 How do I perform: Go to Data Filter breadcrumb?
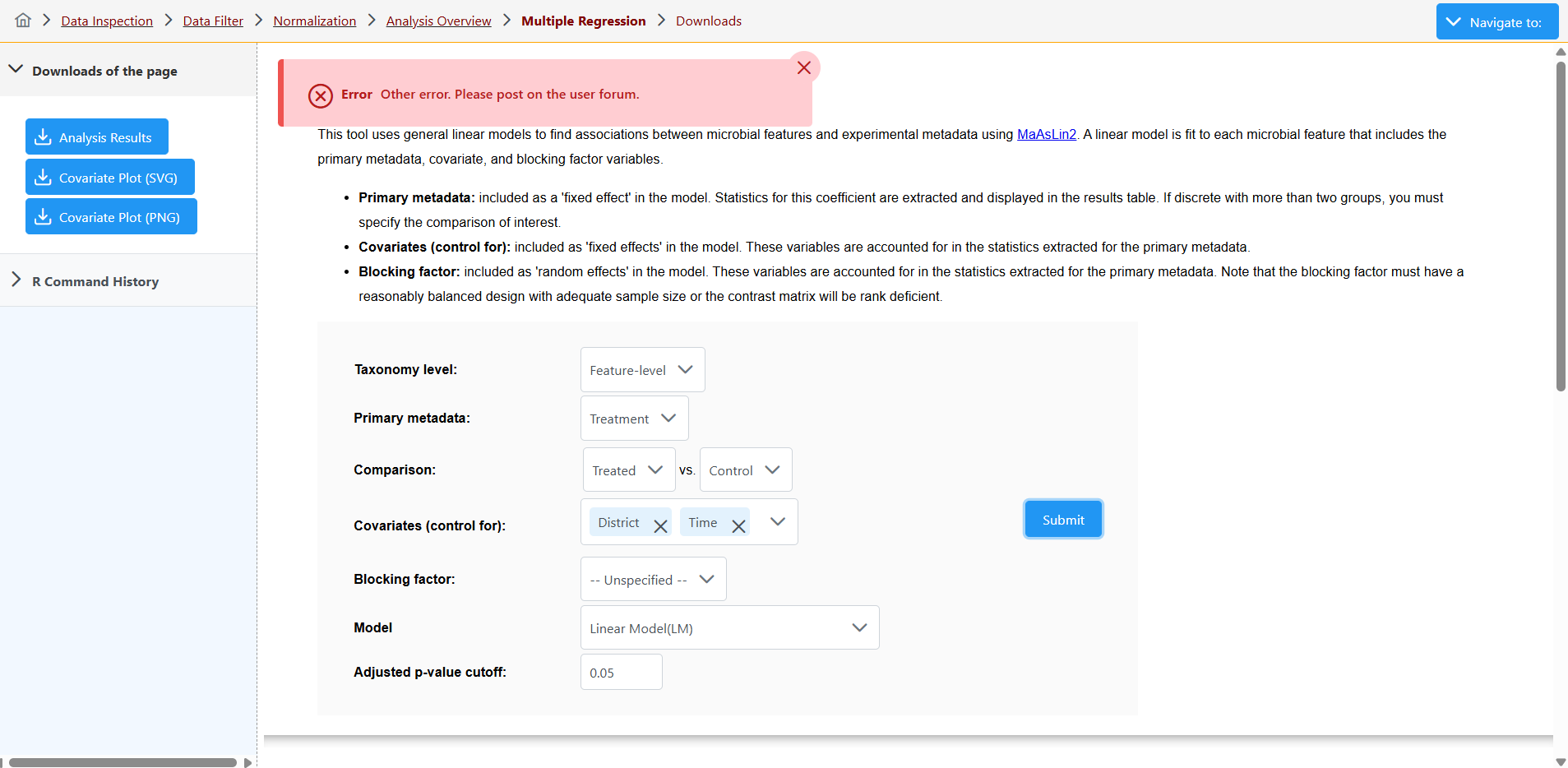[213, 21]
